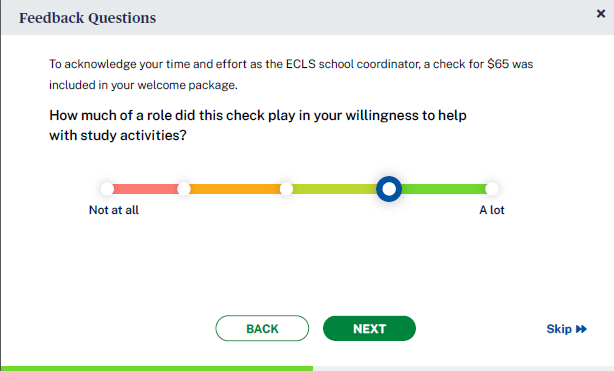Go back with the BACK button

click(x=262, y=328)
